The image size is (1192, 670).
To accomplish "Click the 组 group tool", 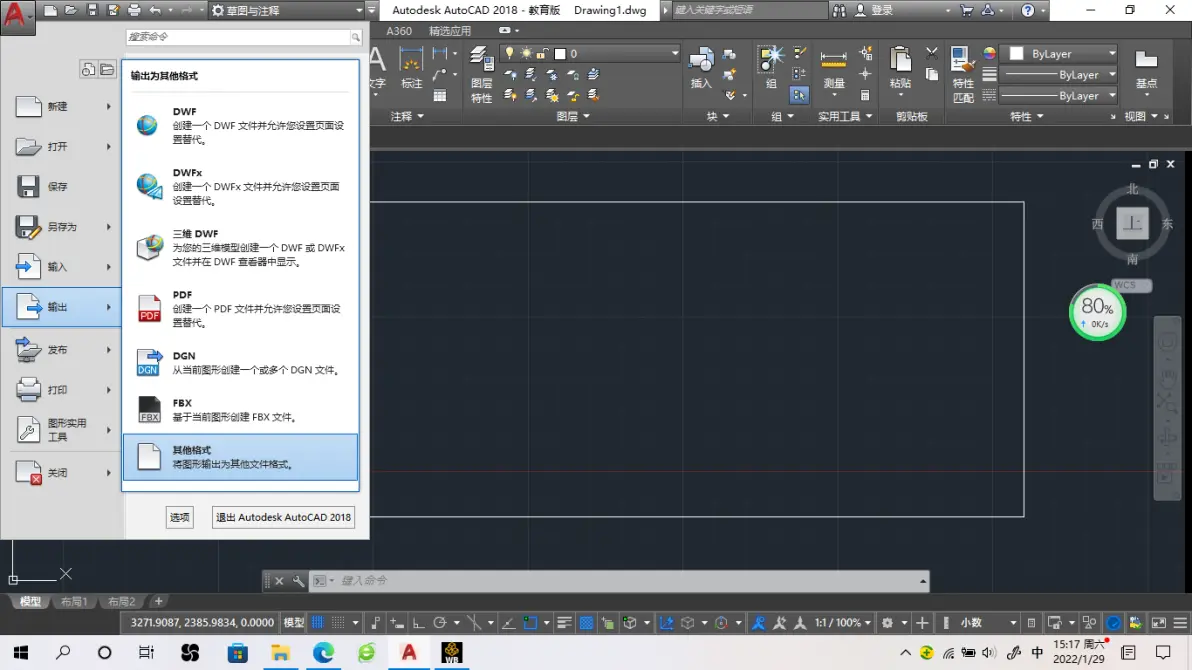I will coord(771,68).
